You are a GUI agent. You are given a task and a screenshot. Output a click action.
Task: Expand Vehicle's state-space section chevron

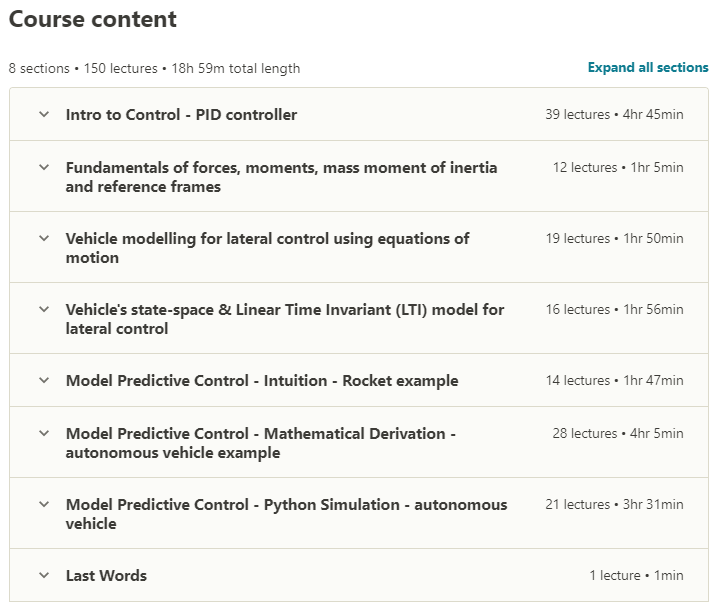pos(44,309)
